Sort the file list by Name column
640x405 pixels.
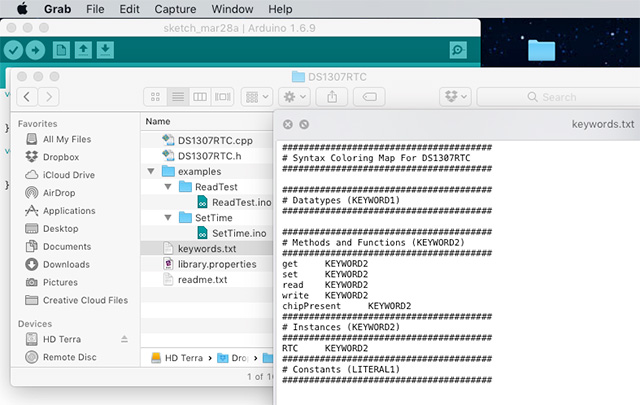click(x=158, y=121)
